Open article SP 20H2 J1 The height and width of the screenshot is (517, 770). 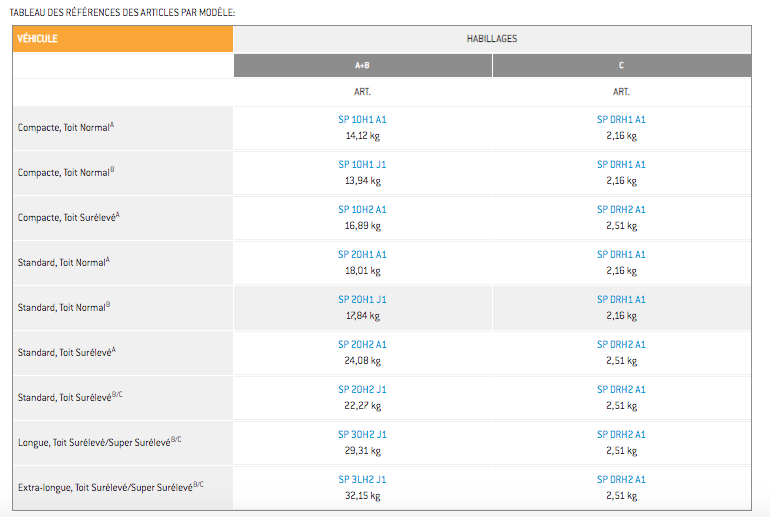click(362, 390)
